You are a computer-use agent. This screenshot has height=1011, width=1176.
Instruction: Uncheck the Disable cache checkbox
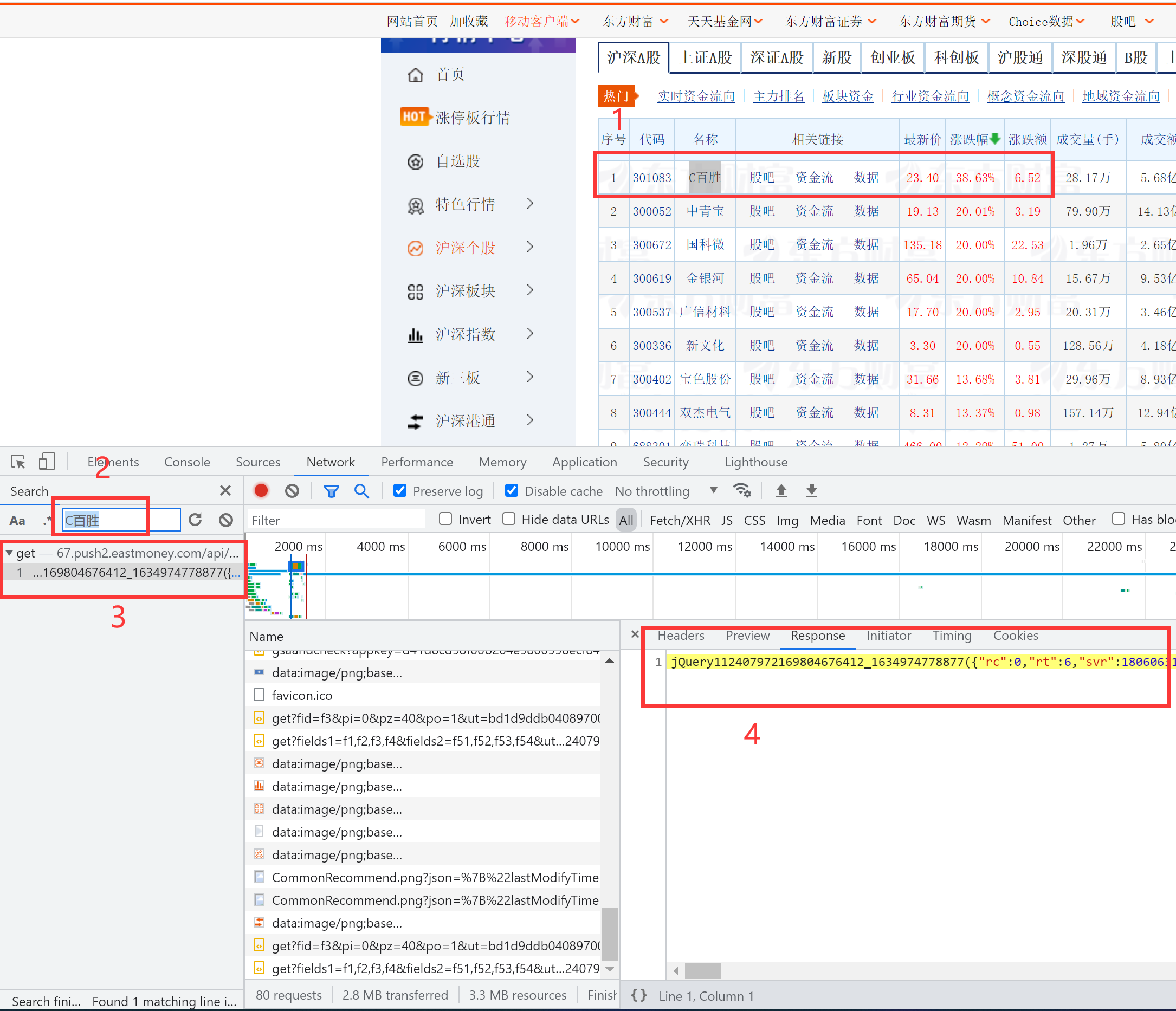pyautogui.click(x=512, y=491)
